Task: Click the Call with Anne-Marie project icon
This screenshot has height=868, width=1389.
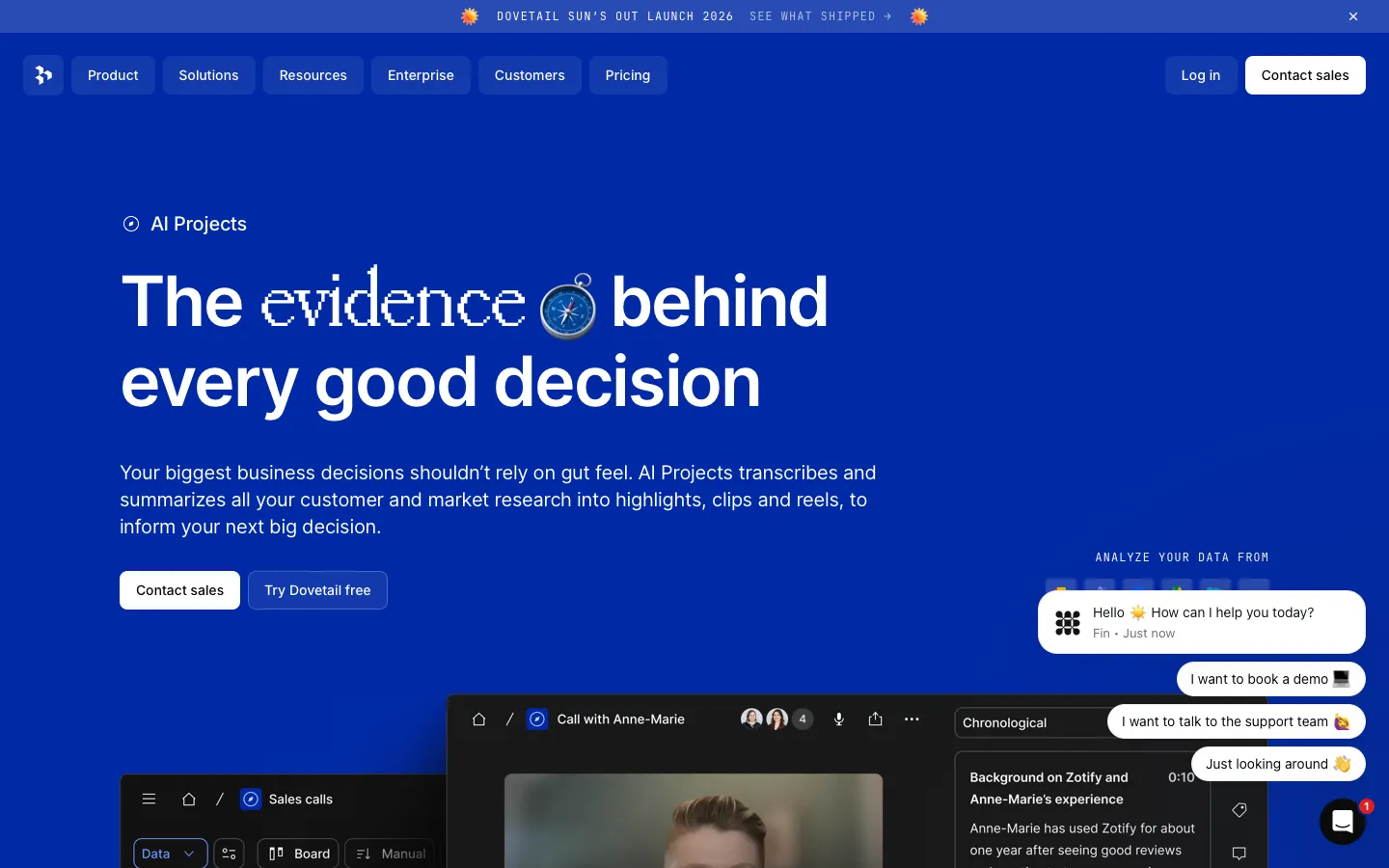Action: click(537, 719)
